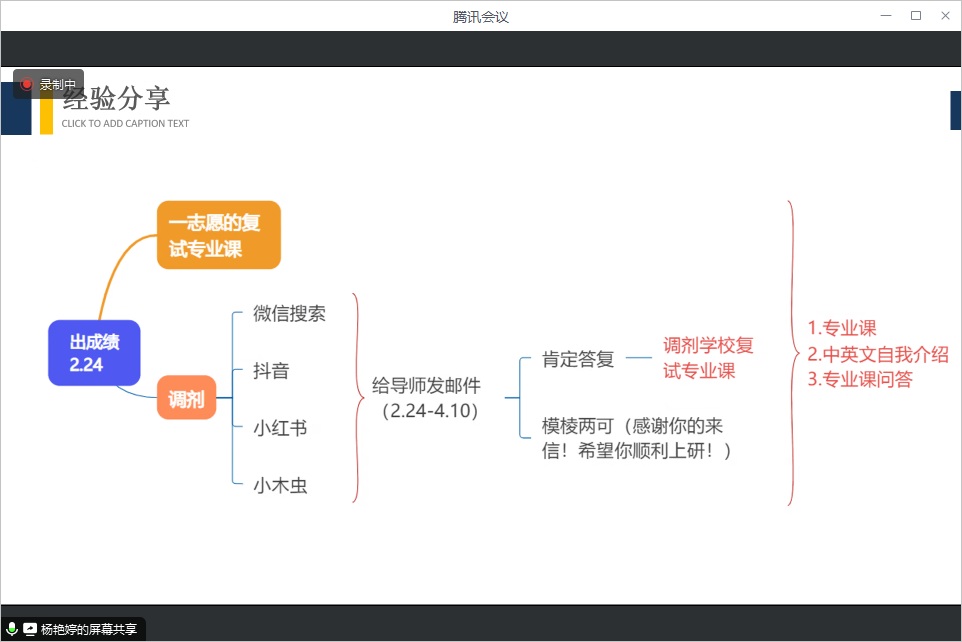
Task: Select the blue 出成绩 2.24 root node
Action: pyautogui.click(x=94, y=353)
